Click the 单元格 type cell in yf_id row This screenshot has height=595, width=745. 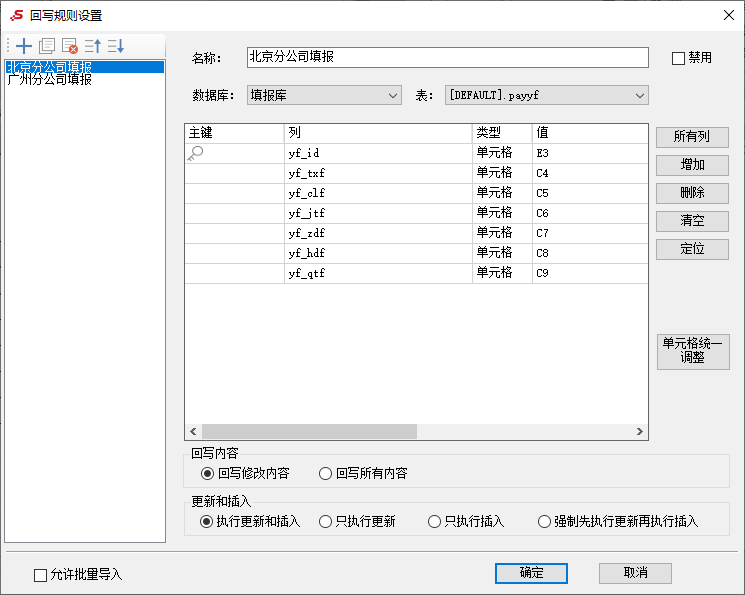pos(502,154)
